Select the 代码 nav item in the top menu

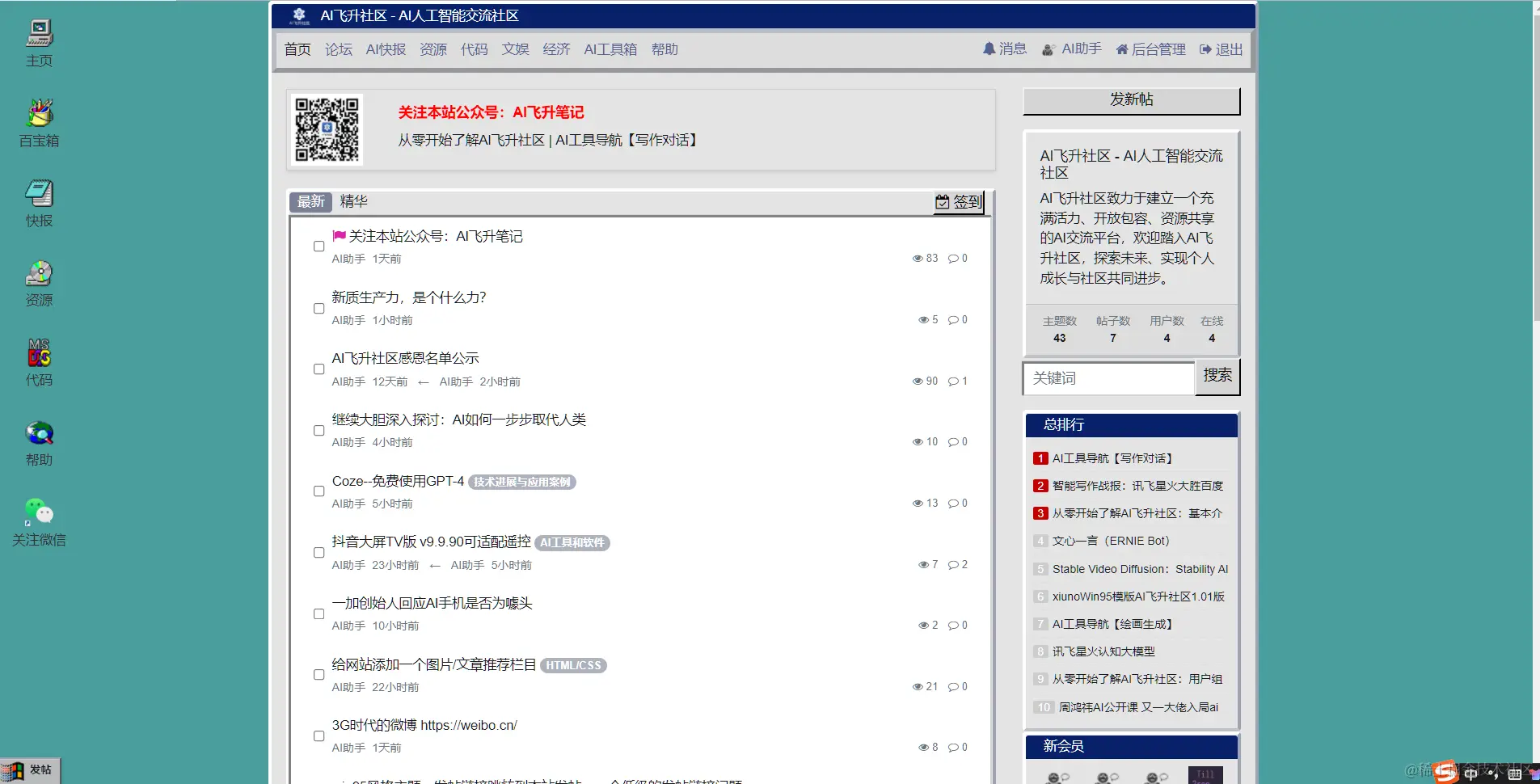tap(475, 49)
